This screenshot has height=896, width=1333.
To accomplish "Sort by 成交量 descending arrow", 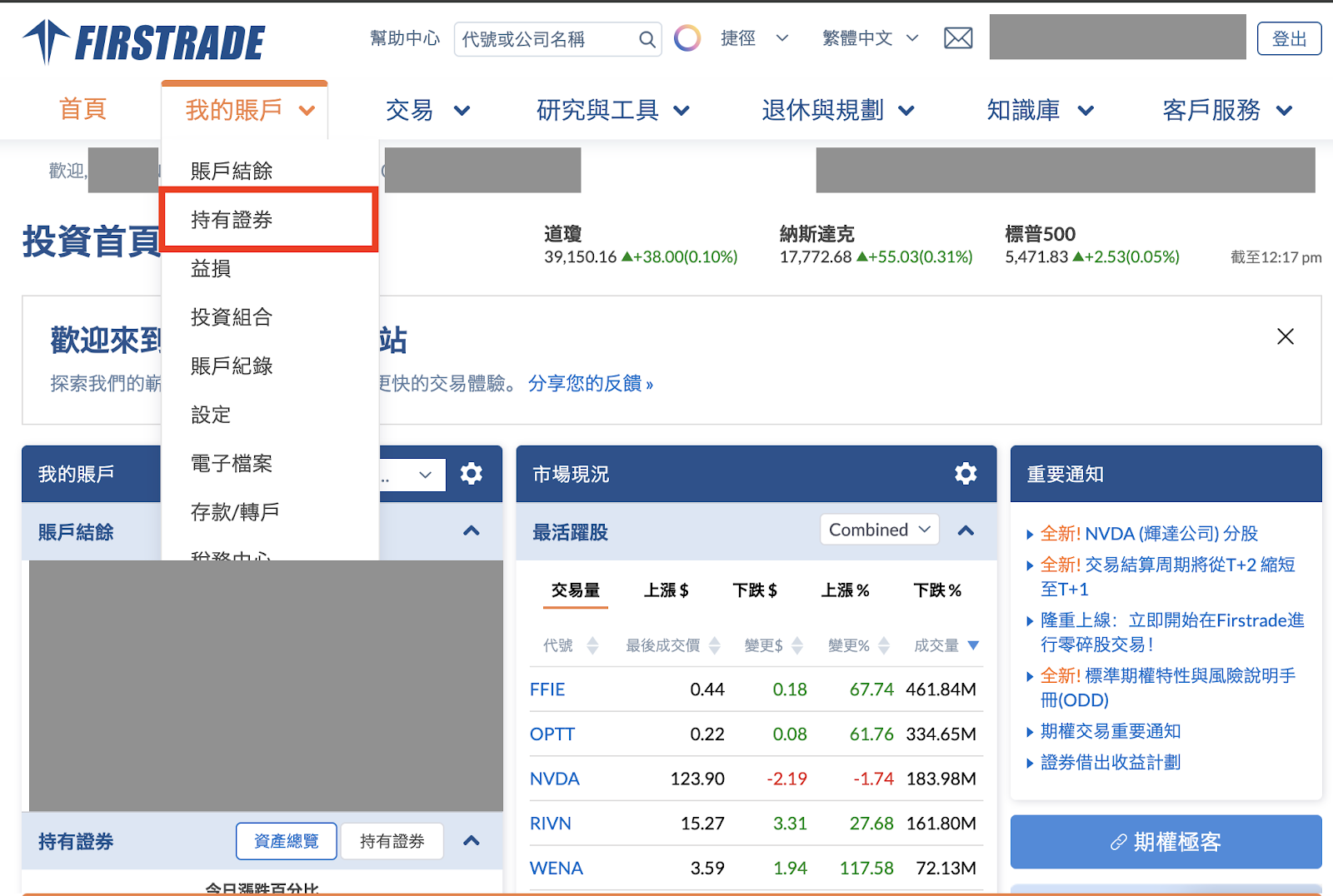I will click(973, 645).
